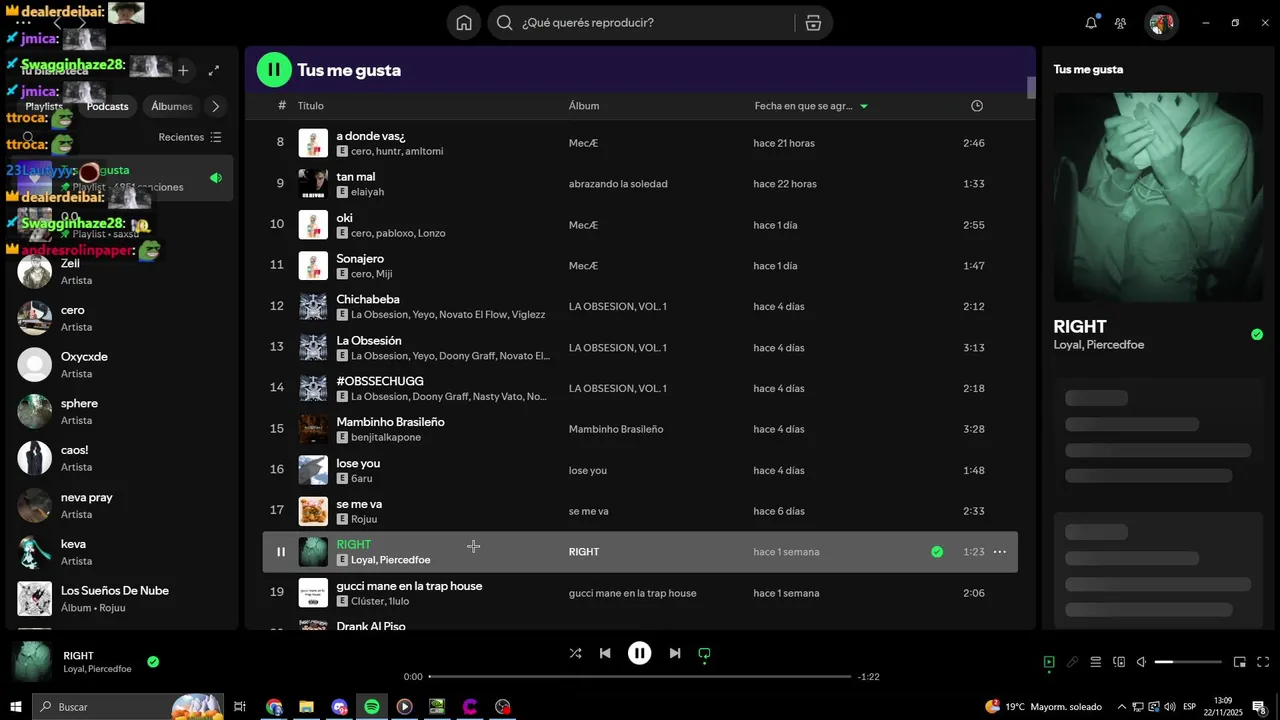Select the Podcasts filter
Viewport: 1280px width, 720px height.
[x=107, y=106]
